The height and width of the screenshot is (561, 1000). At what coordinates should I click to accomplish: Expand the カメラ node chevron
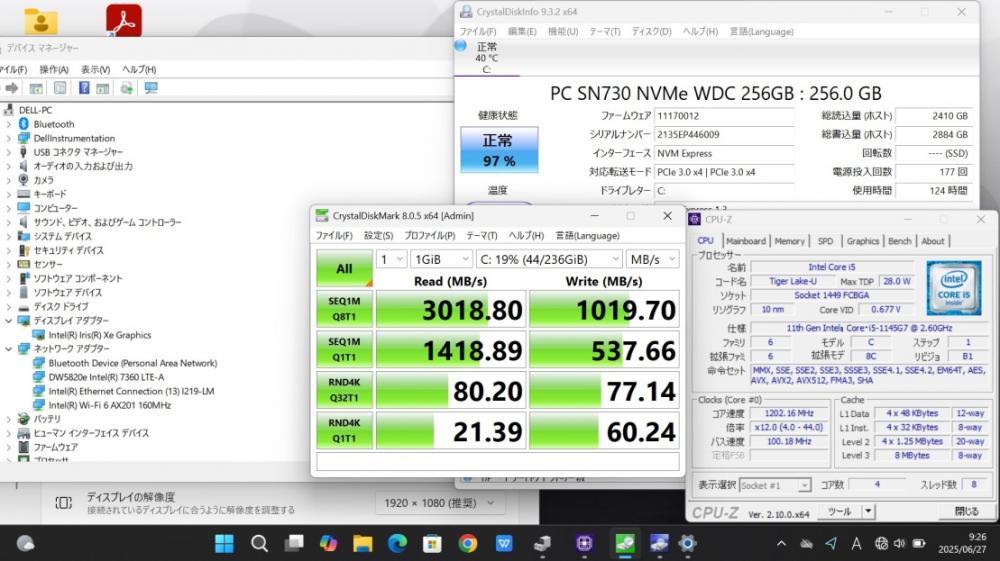coord(8,180)
